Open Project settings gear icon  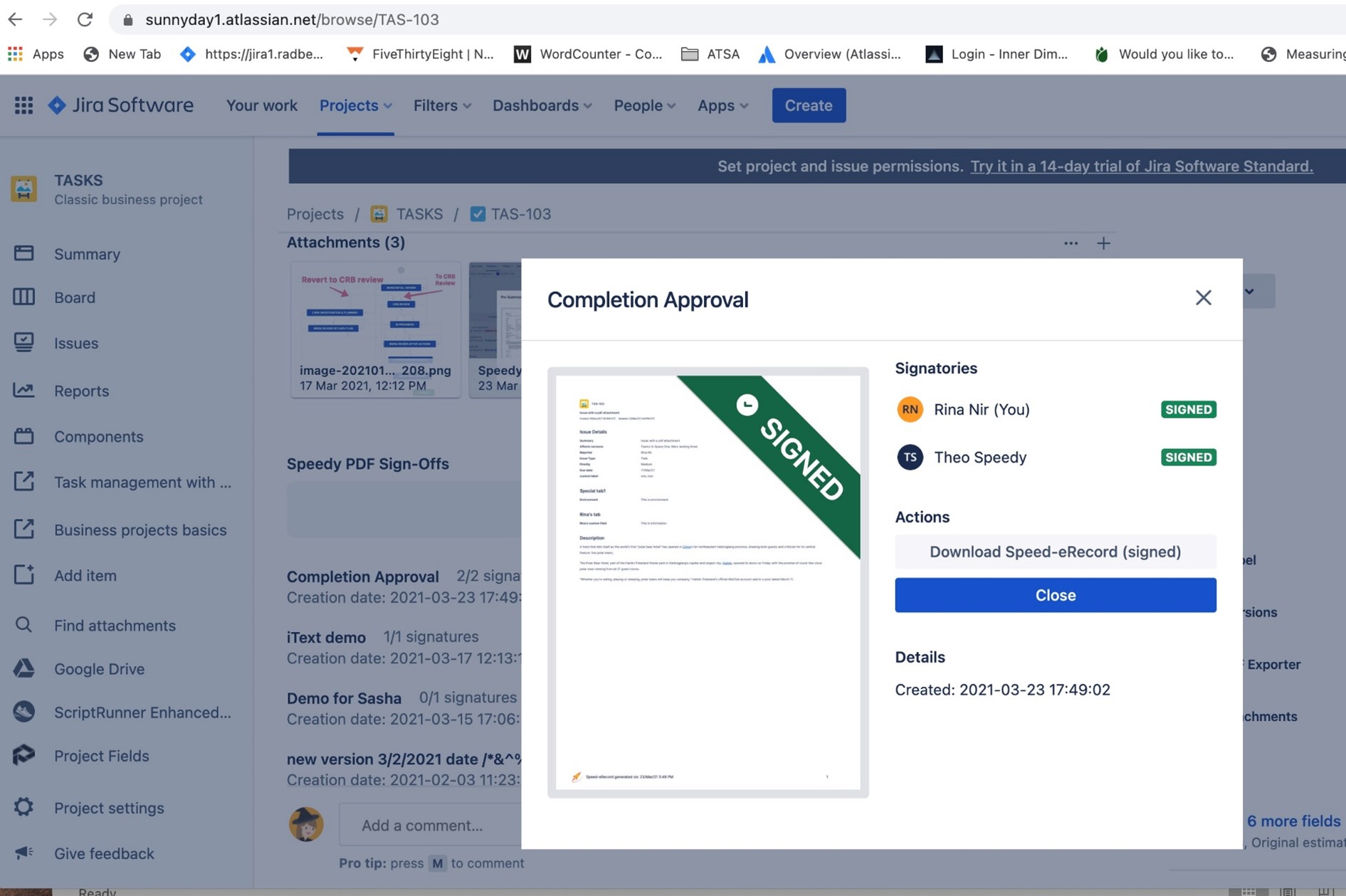point(23,807)
